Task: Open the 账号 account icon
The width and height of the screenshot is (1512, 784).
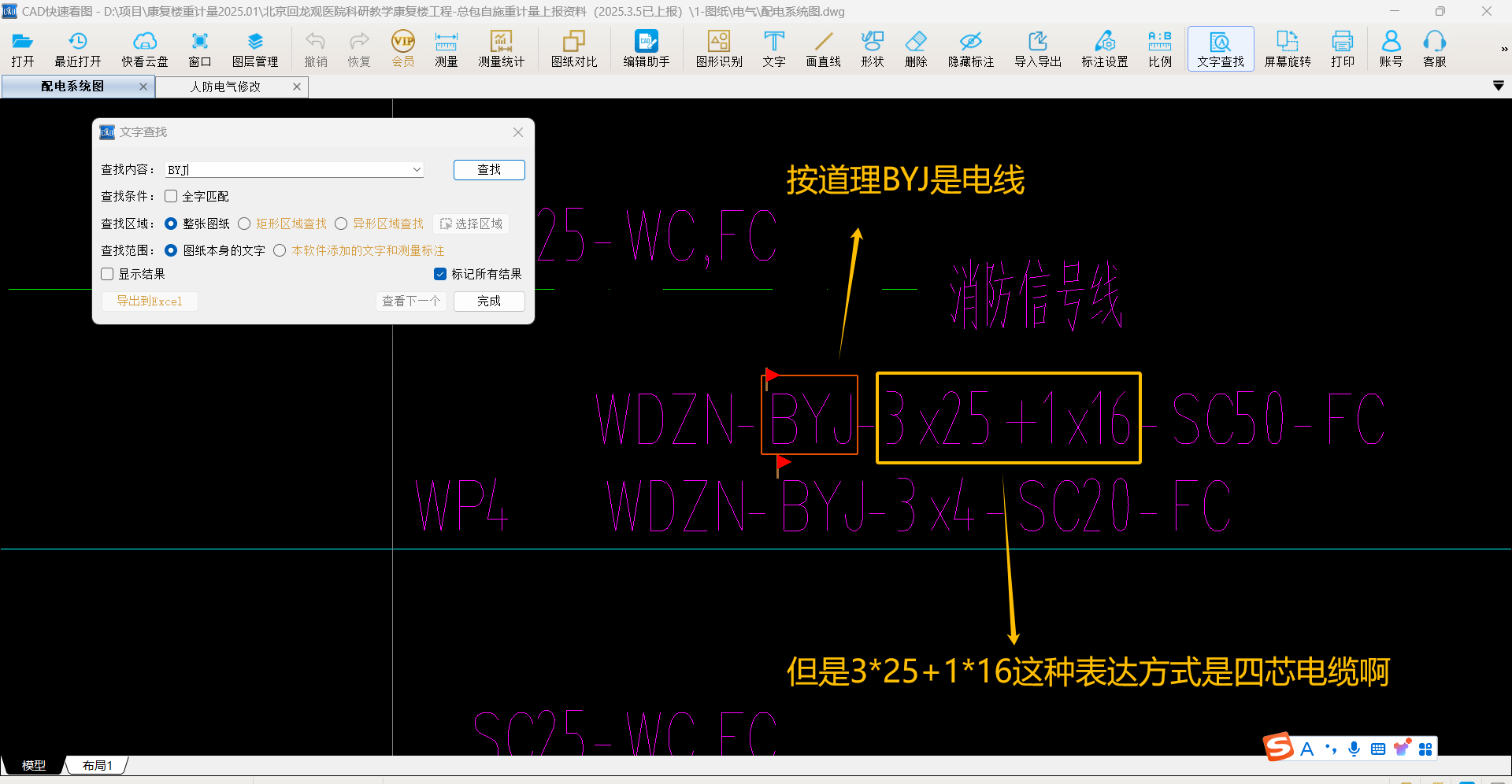Action: 1392,49
